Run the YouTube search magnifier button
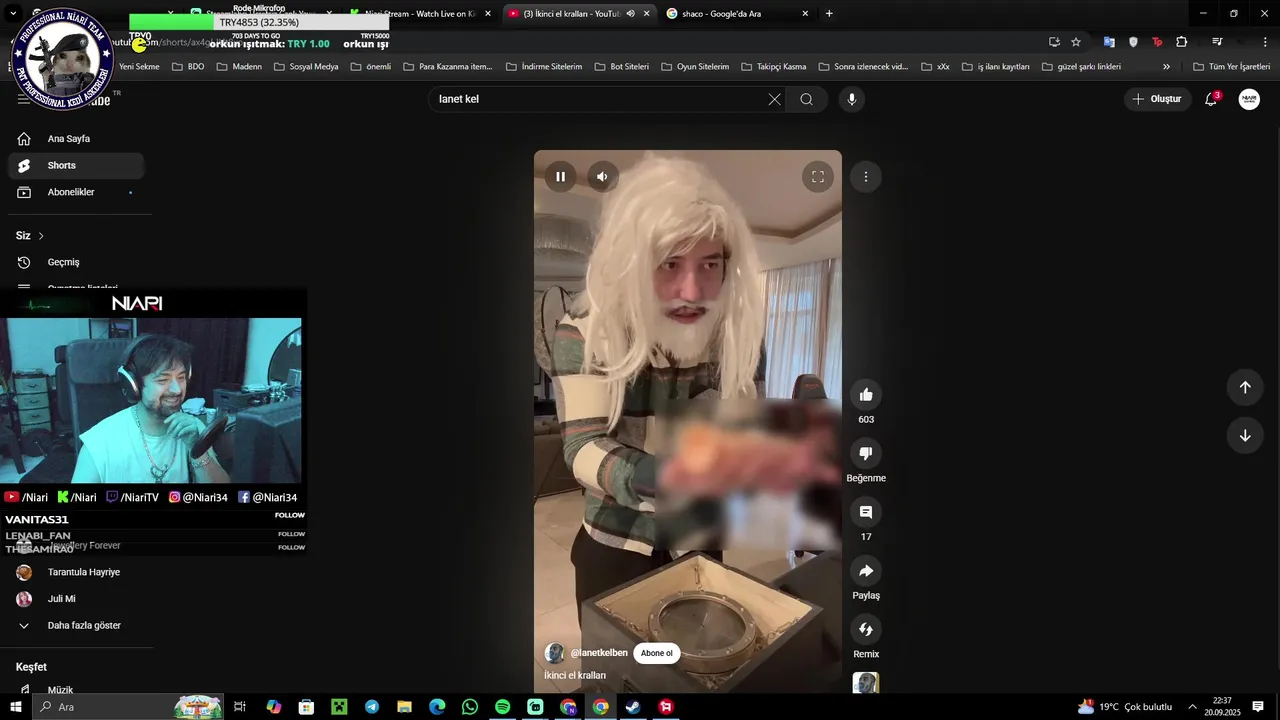The height and width of the screenshot is (720, 1280). [806, 99]
